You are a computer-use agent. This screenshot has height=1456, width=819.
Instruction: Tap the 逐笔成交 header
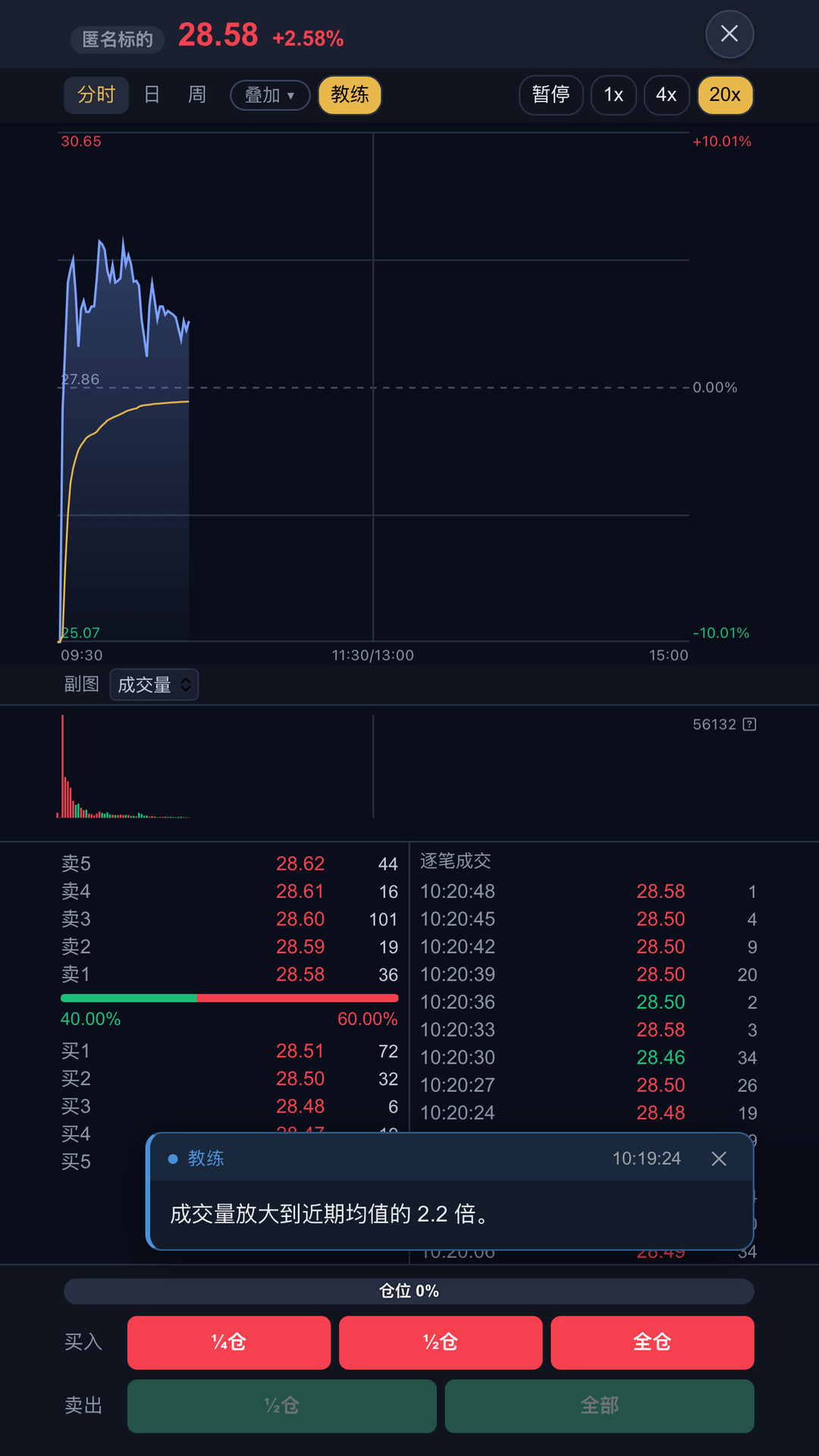(456, 861)
